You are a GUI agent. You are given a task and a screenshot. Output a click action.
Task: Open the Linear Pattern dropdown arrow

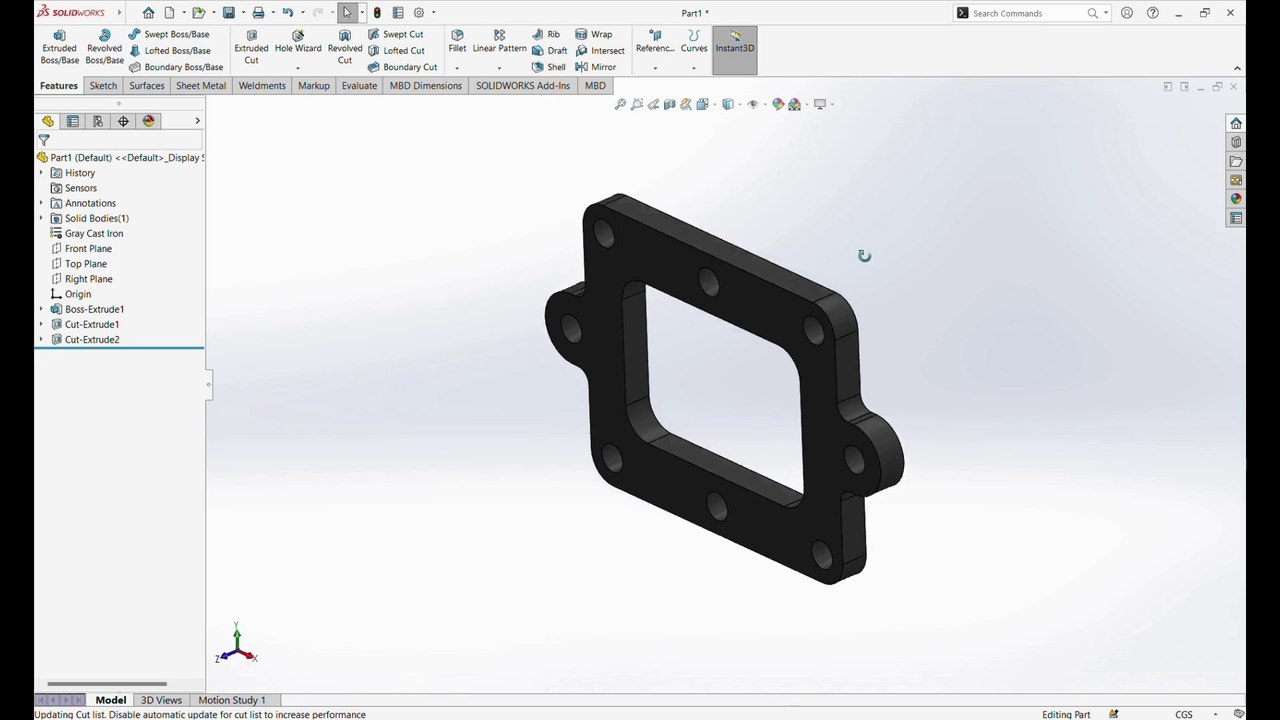tap(499, 68)
